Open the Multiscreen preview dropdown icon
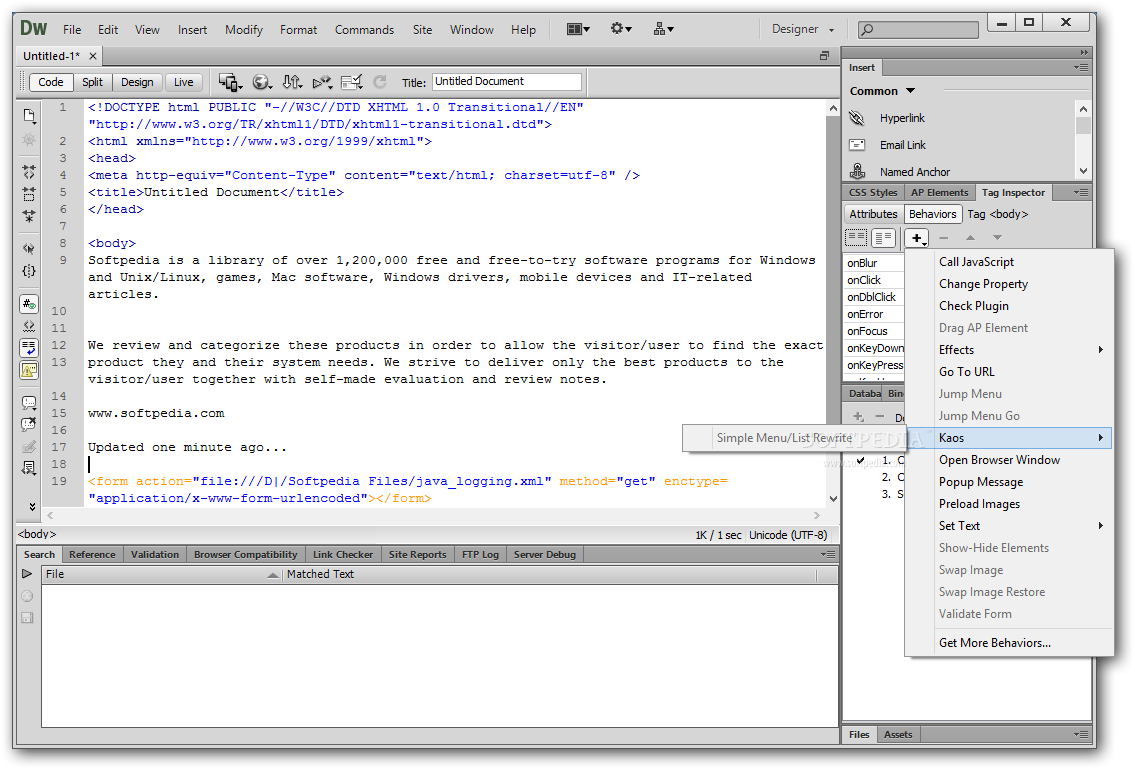This screenshot has width=1135, height=769. click(230, 83)
